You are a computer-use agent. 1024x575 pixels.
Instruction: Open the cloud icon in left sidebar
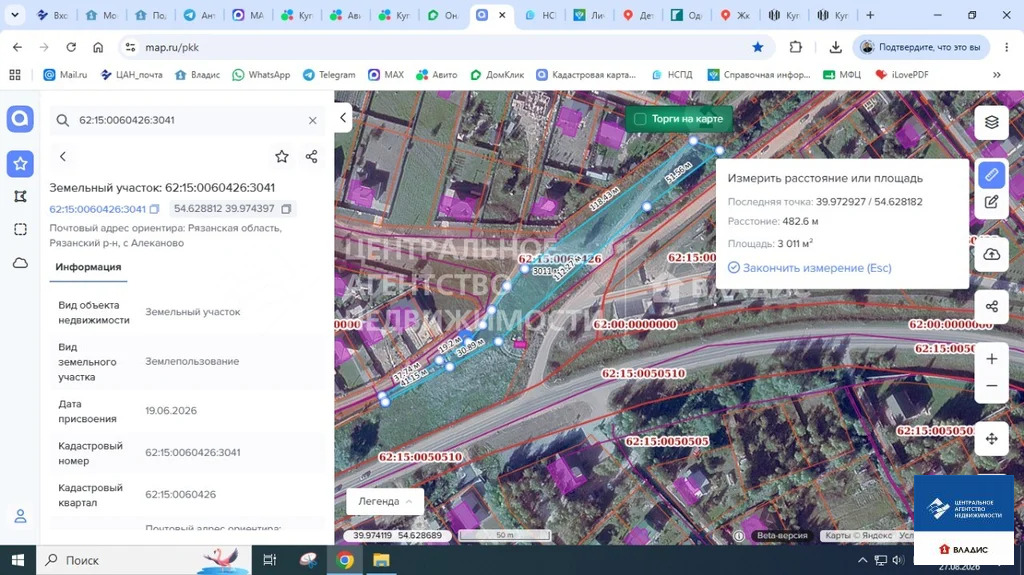pos(20,263)
